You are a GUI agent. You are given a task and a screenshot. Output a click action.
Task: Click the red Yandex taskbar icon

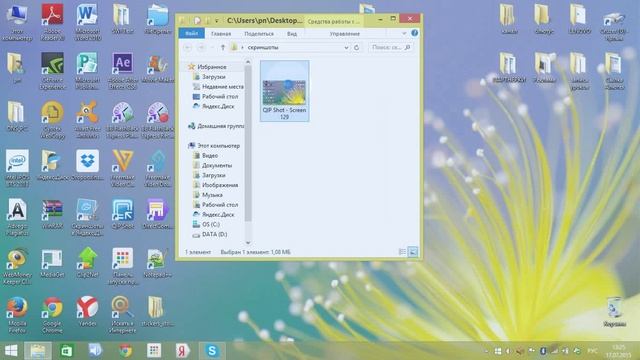tap(183, 351)
